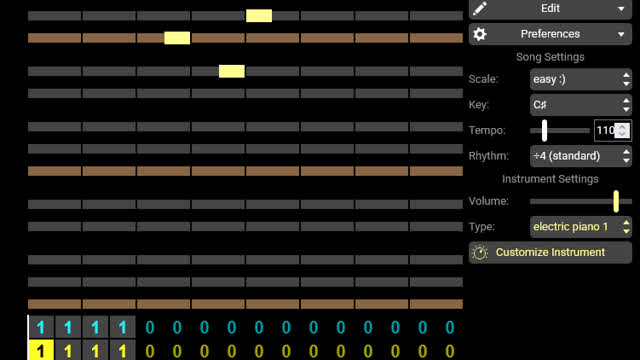Screen dimensions: 640x360
Task: Select bar 5 empty pattern of cyan channel
Action: (150, 327)
